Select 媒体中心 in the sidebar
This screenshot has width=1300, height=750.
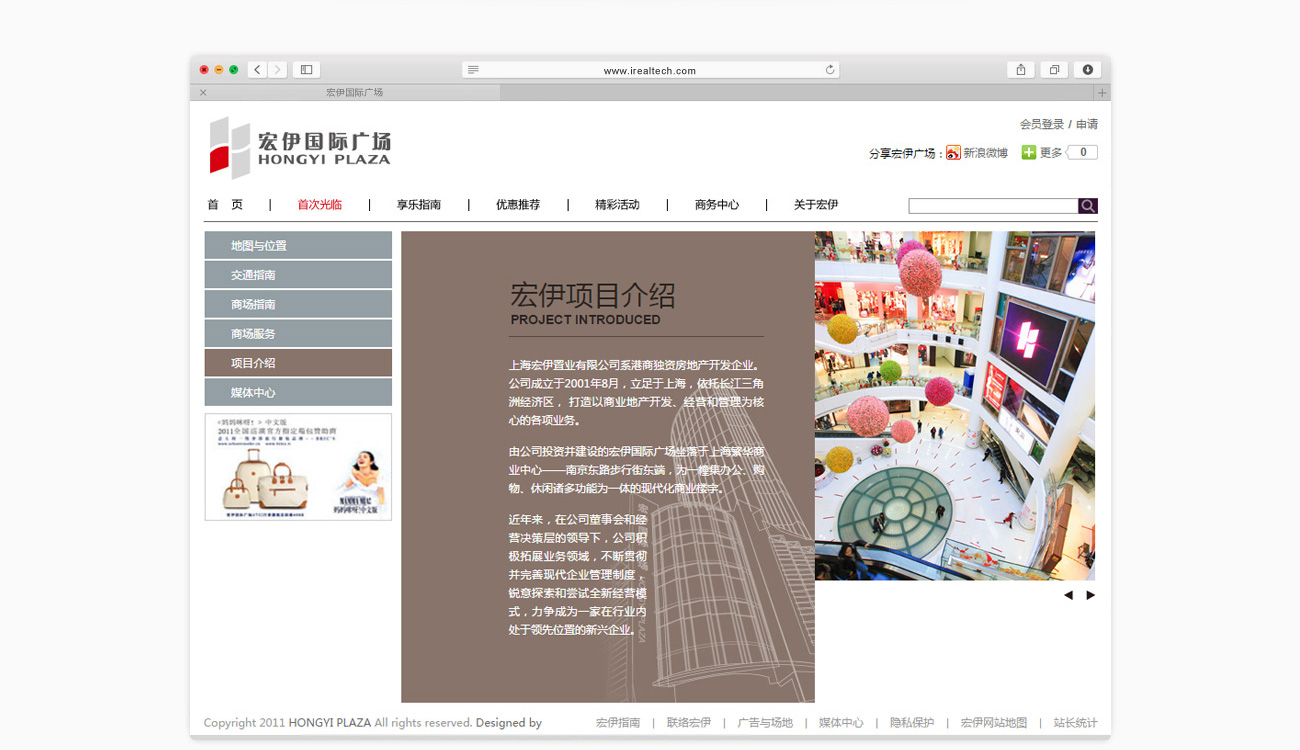click(x=298, y=392)
